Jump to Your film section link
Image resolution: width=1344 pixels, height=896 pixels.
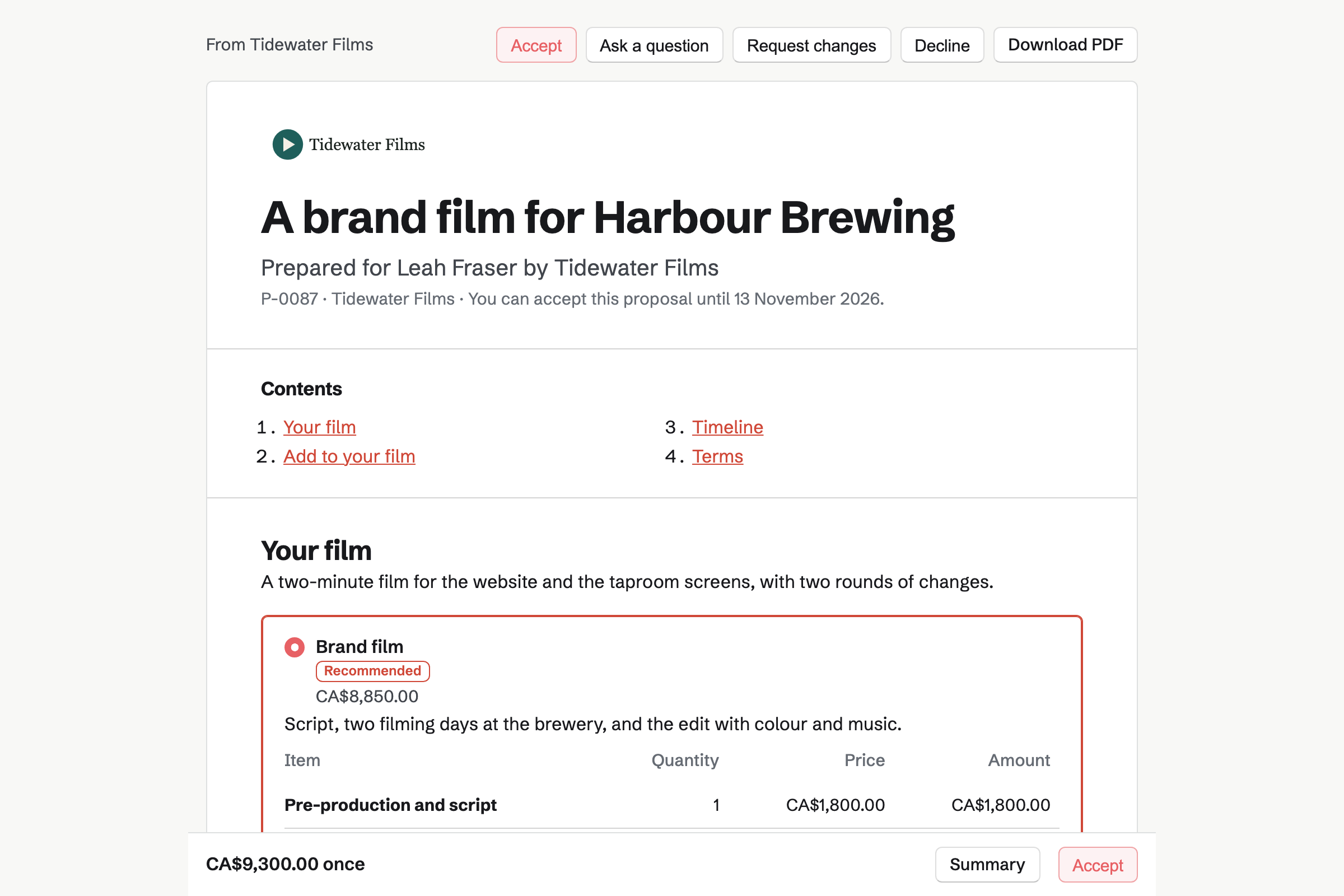[319, 427]
